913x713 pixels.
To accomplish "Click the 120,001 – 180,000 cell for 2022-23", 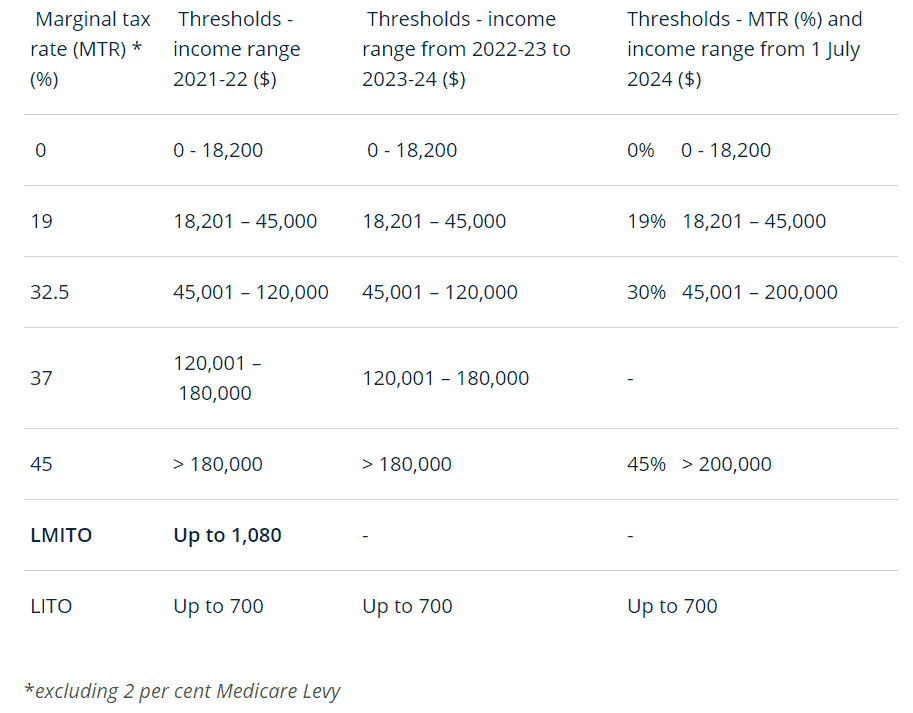I will [x=446, y=378].
